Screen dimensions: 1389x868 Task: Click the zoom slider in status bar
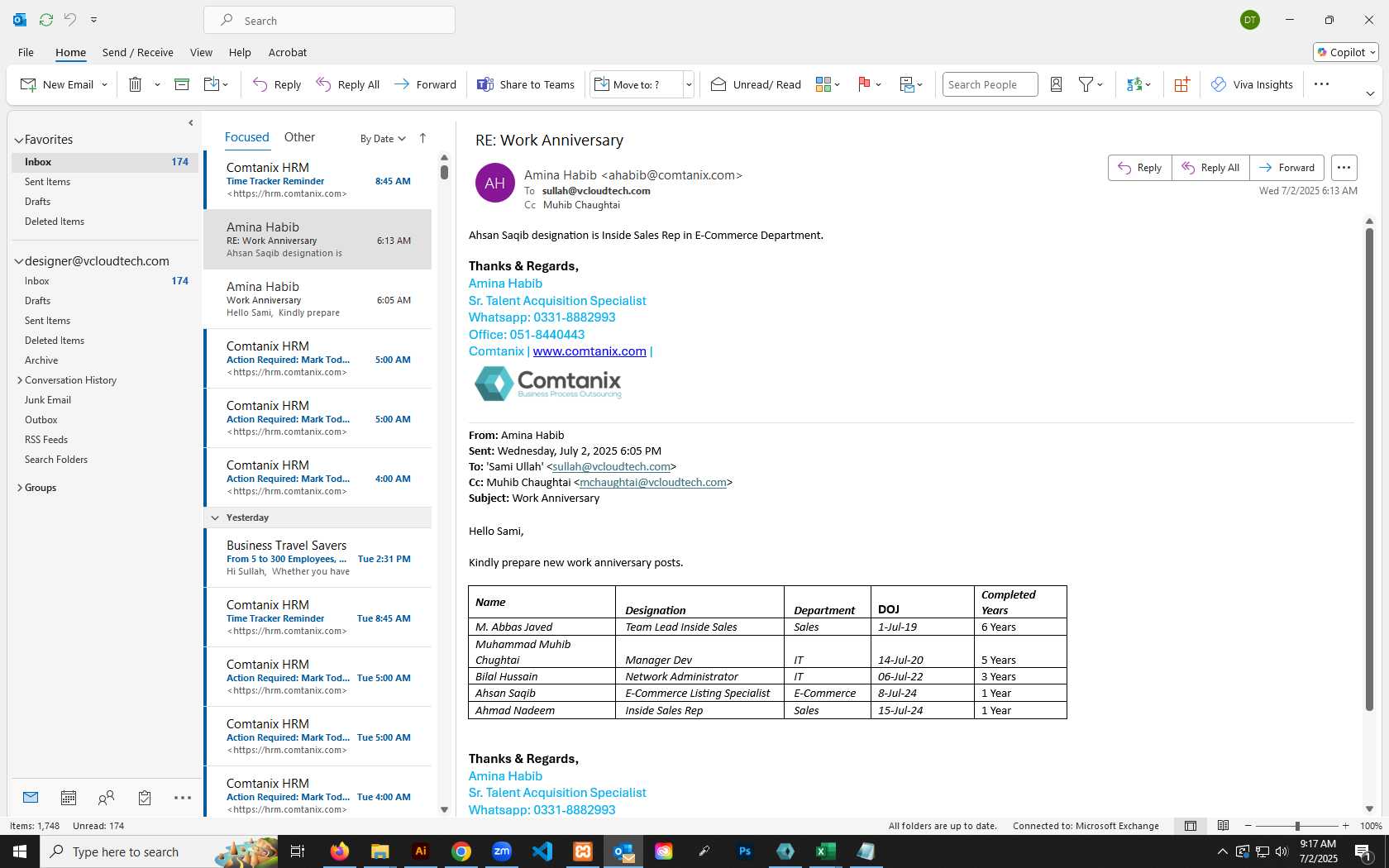tap(1297, 826)
